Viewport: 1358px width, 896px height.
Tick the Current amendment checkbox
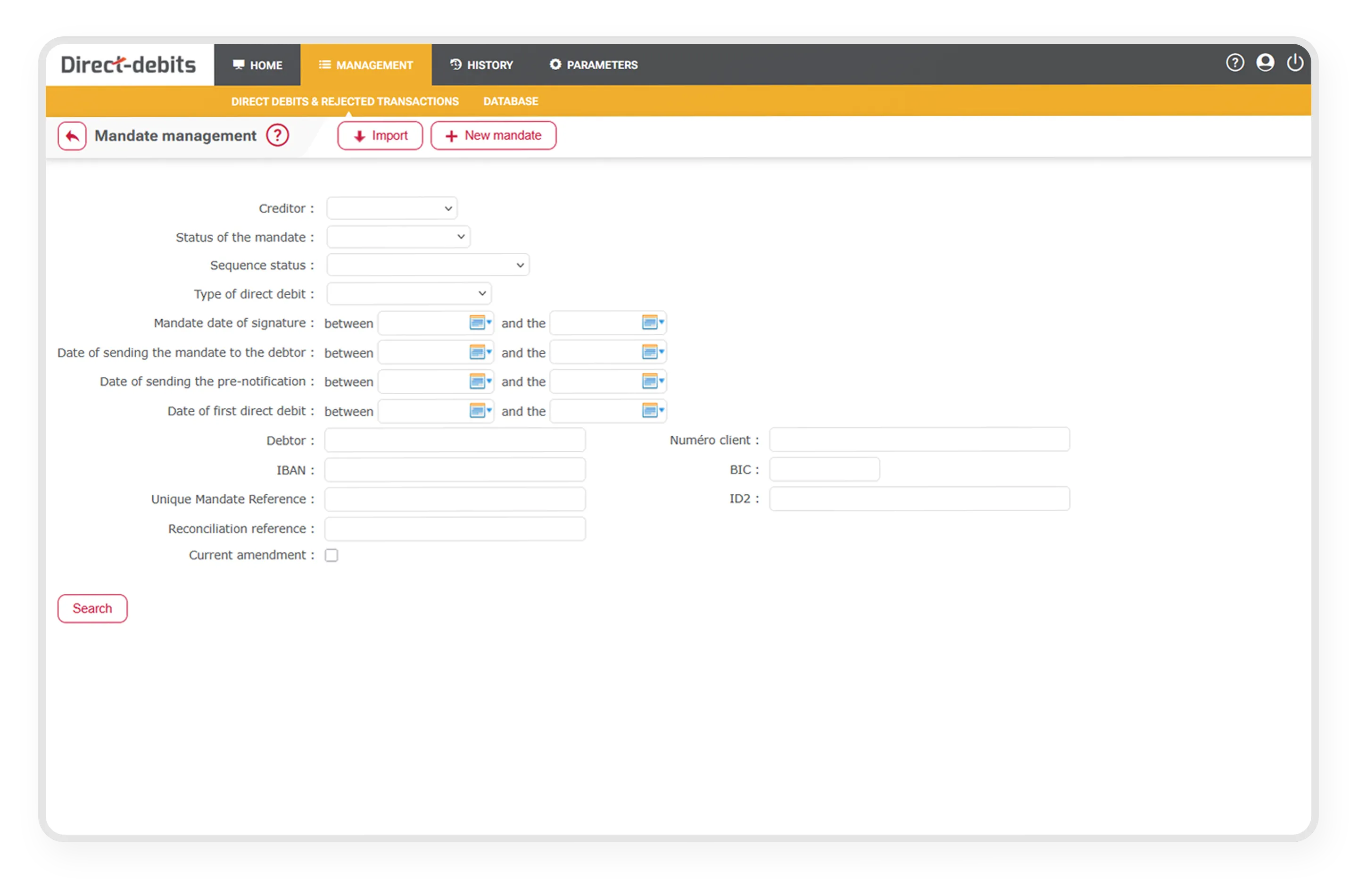(331, 556)
